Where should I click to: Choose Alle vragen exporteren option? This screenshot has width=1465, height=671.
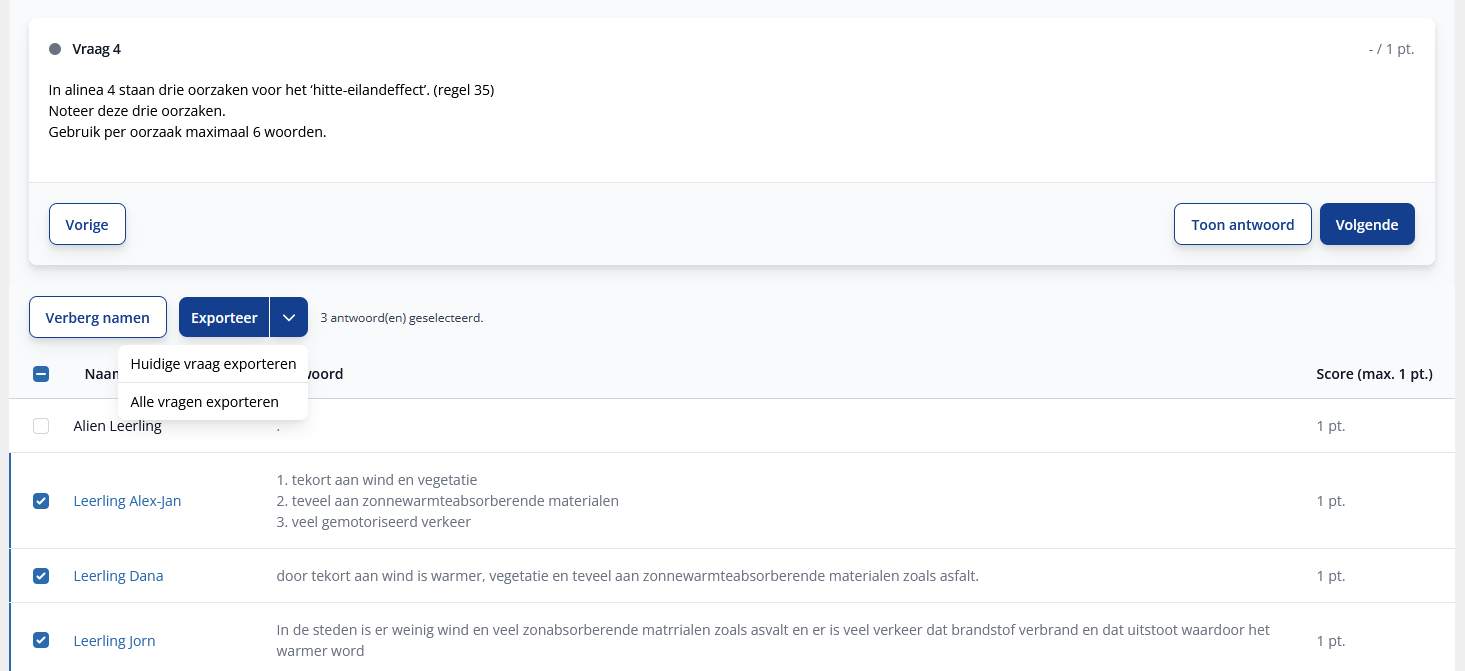point(204,402)
